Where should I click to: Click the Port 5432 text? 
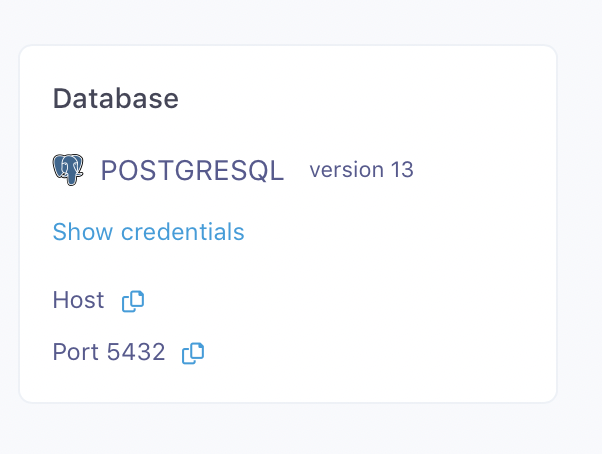[108, 352]
